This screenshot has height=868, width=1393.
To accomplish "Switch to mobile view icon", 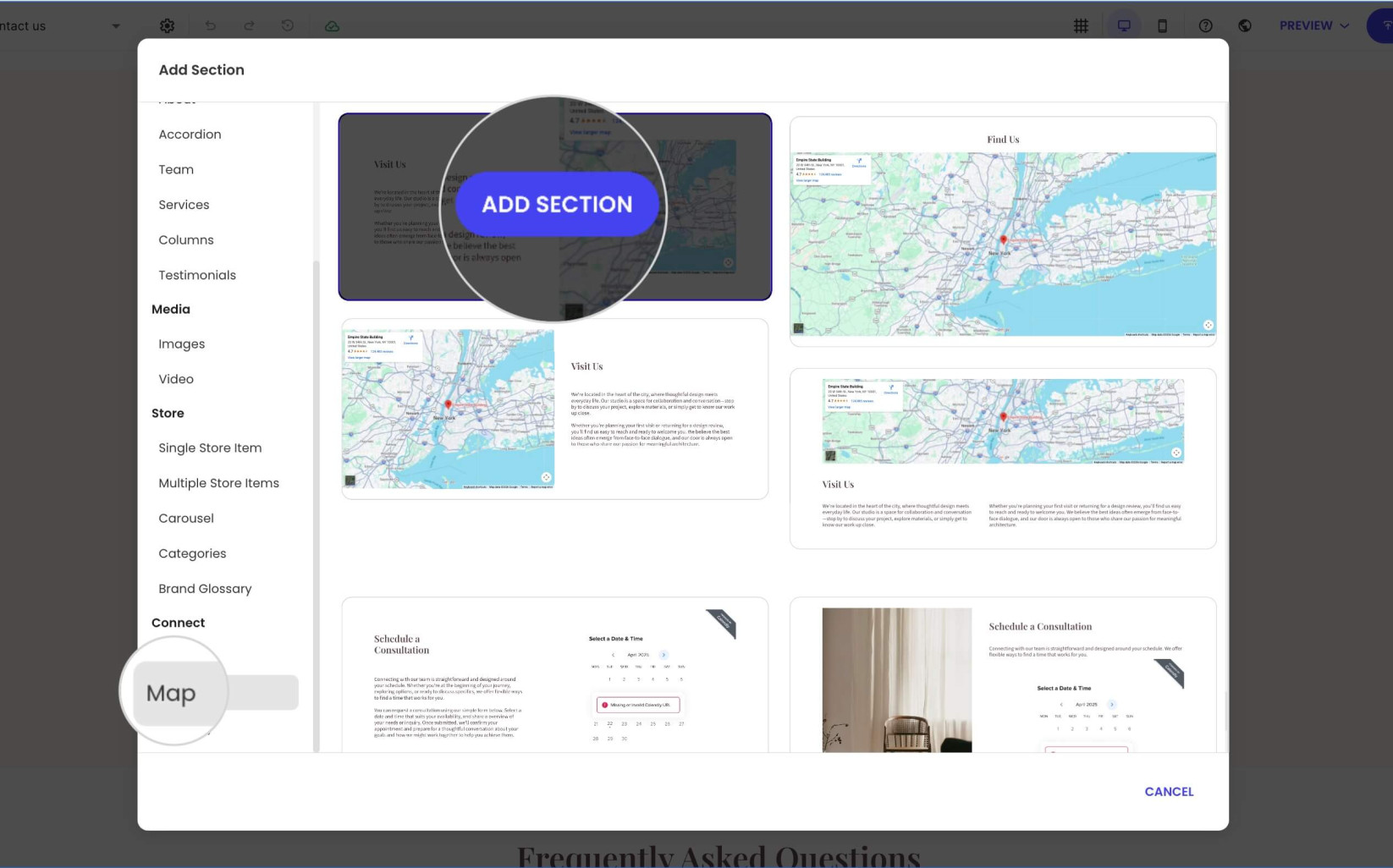I will (x=1163, y=26).
